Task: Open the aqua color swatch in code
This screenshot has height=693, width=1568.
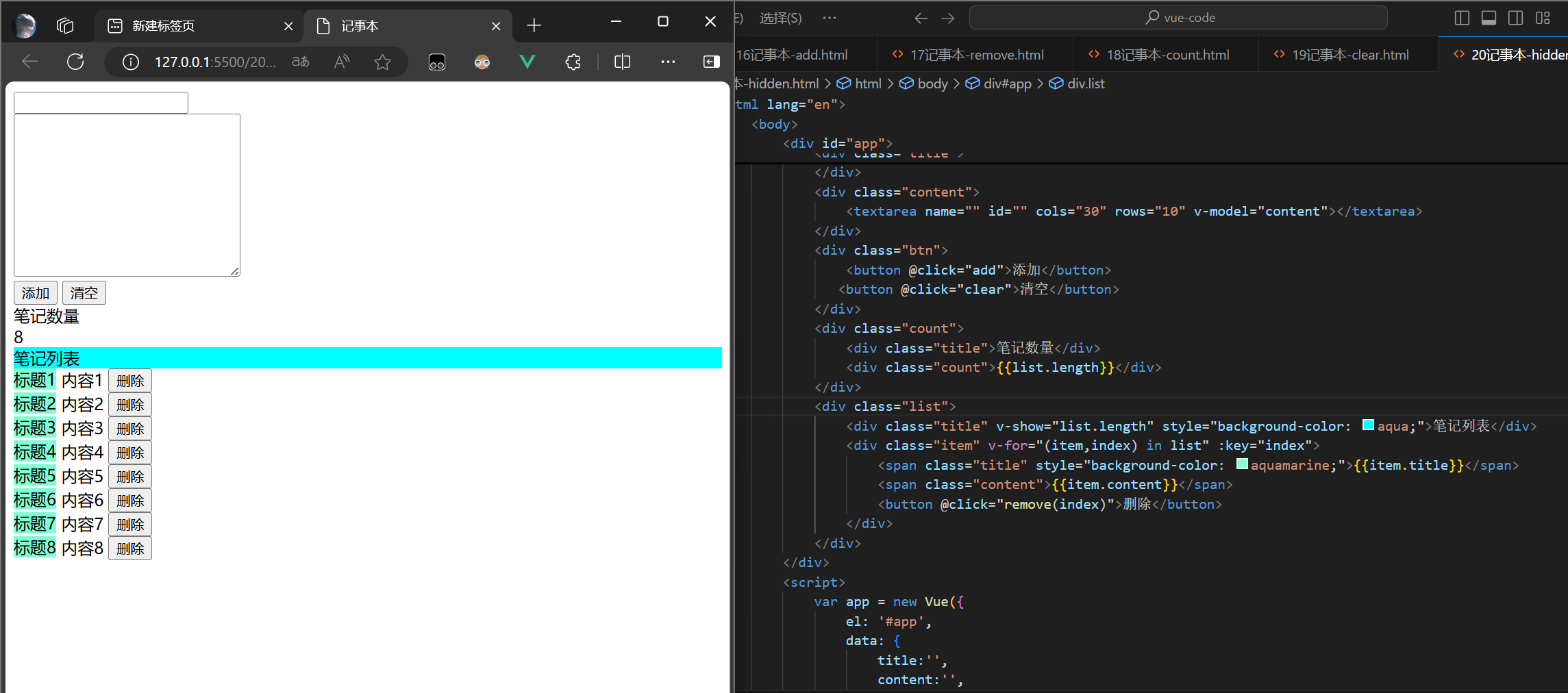Action: pyautogui.click(x=1368, y=425)
